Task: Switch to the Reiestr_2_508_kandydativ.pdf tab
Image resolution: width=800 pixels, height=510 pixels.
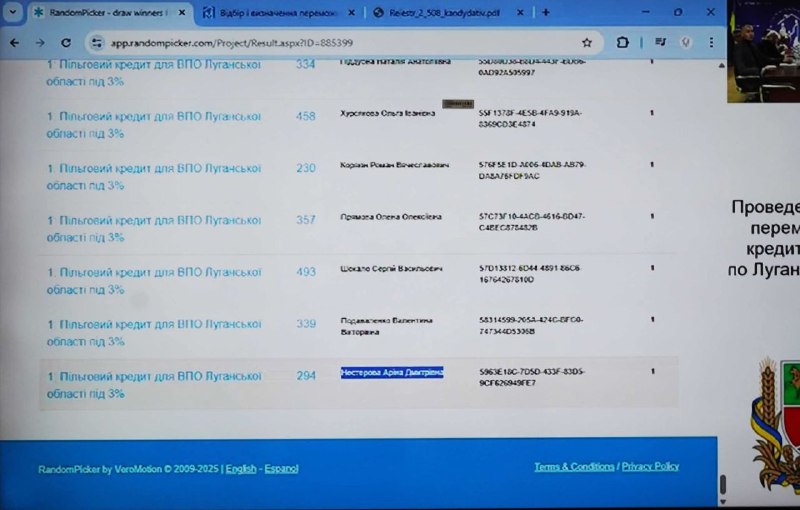Action: point(440,13)
